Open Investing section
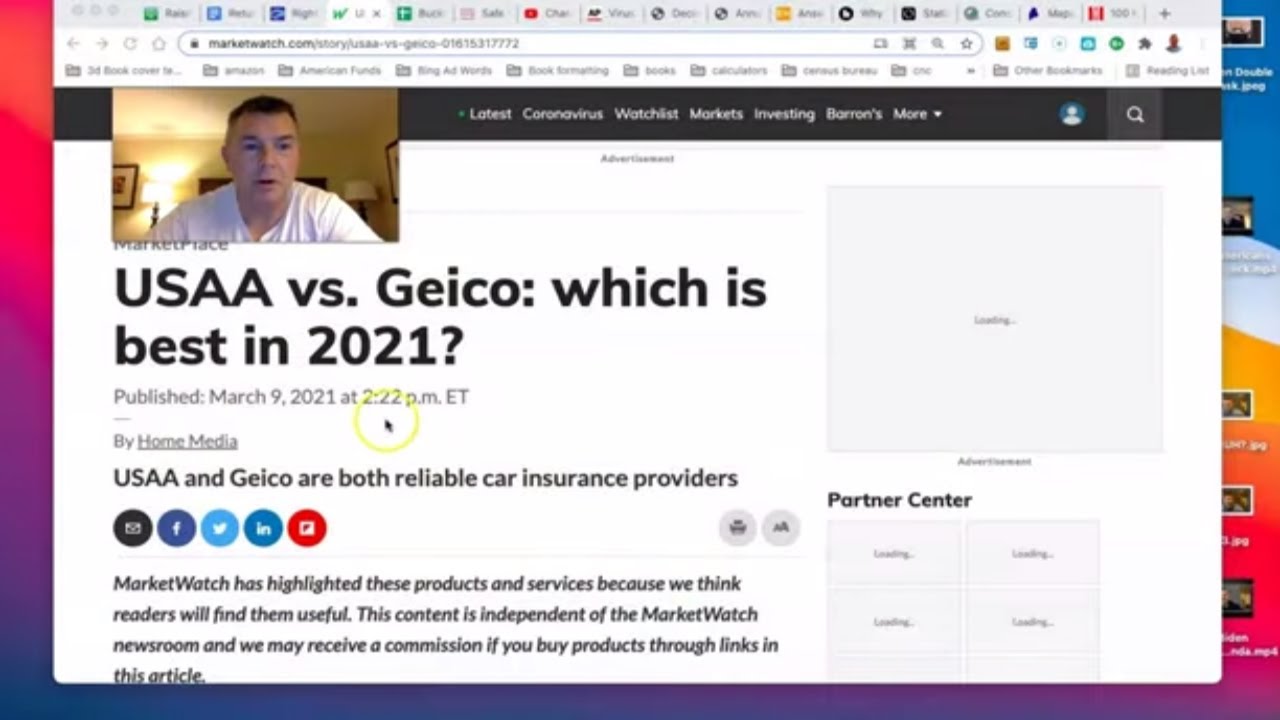 click(784, 114)
